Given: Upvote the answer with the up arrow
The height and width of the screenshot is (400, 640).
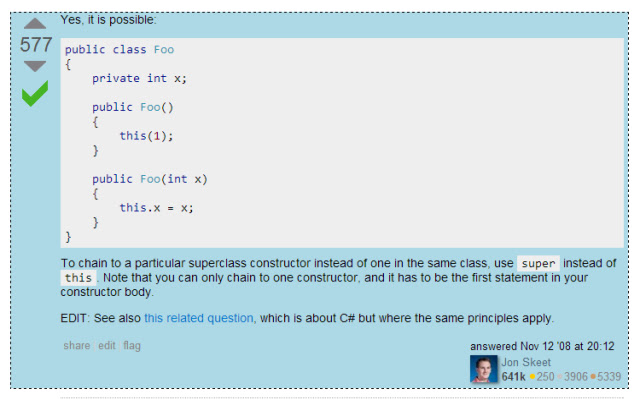Looking at the screenshot, I should pos(35,24).
